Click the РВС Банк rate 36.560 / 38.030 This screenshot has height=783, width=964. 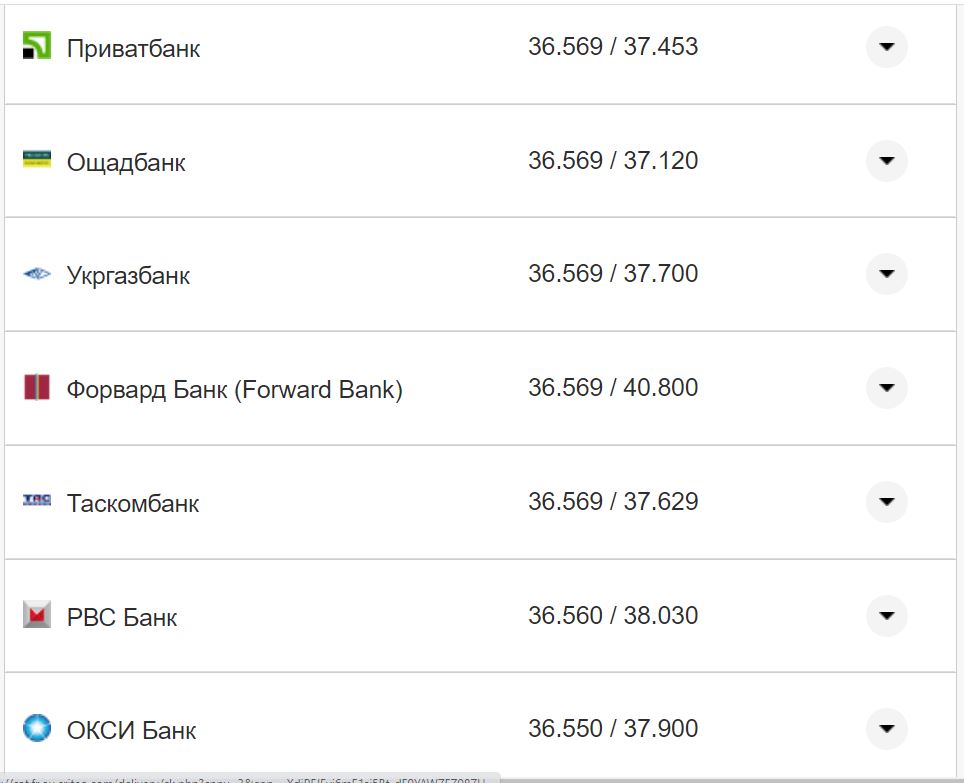tap(612, 615)
